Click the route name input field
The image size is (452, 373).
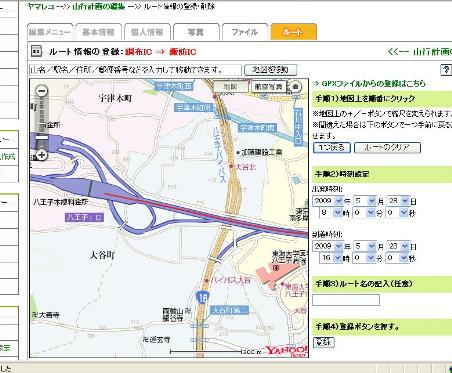coord(346,300)
